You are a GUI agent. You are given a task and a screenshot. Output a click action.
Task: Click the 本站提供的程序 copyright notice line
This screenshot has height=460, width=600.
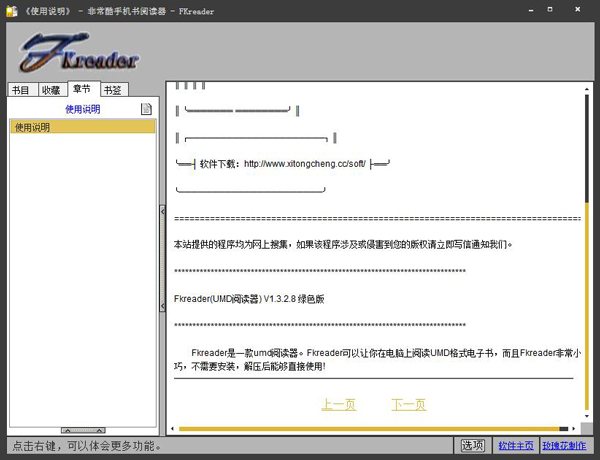tap(343, 244)
